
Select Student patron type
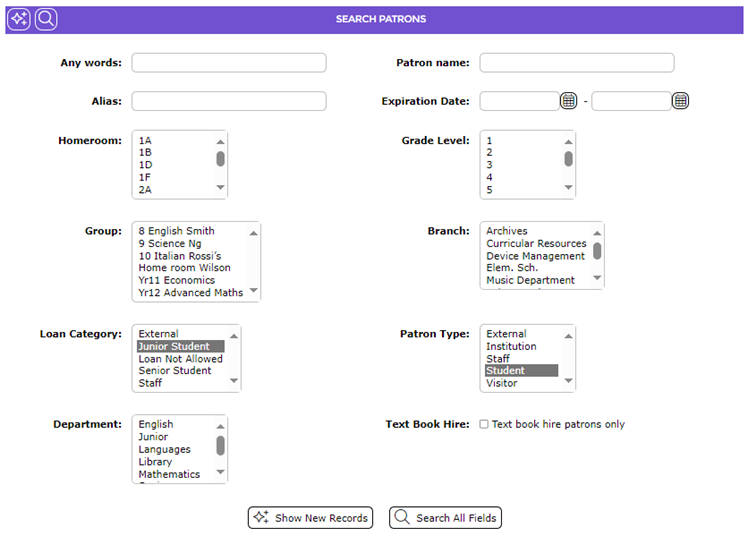(x=521, y=371)
